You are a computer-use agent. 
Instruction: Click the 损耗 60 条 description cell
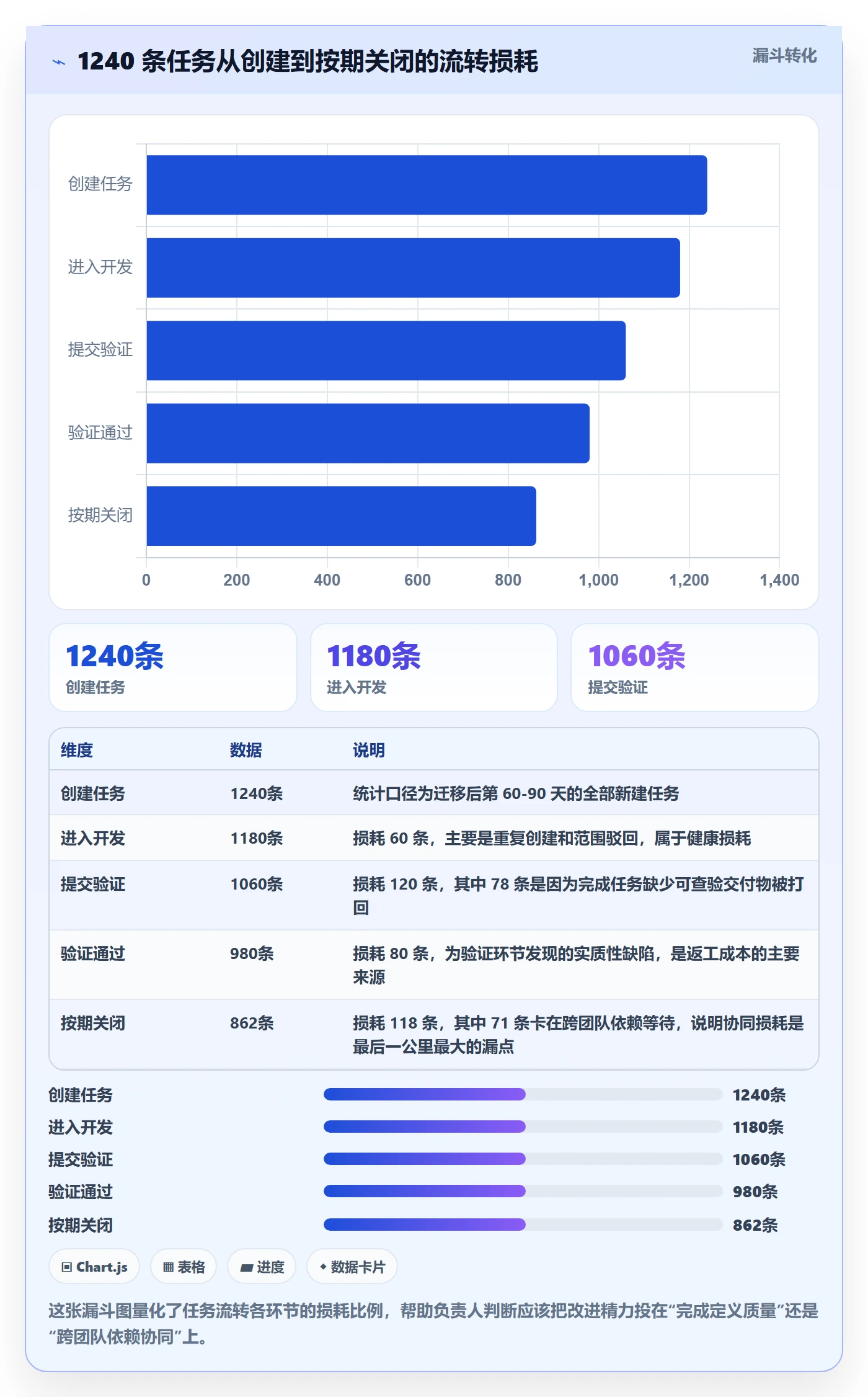552,838
